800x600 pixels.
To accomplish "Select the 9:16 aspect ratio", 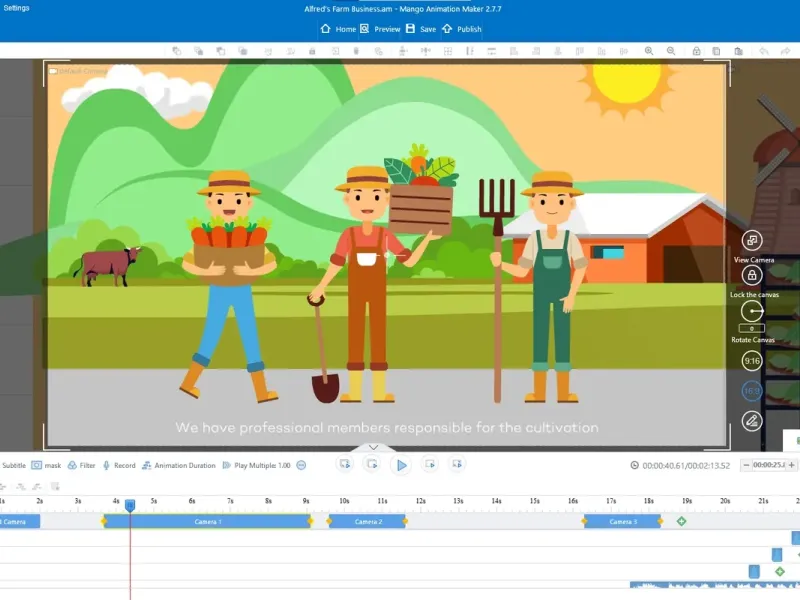I will click(752, 361).
